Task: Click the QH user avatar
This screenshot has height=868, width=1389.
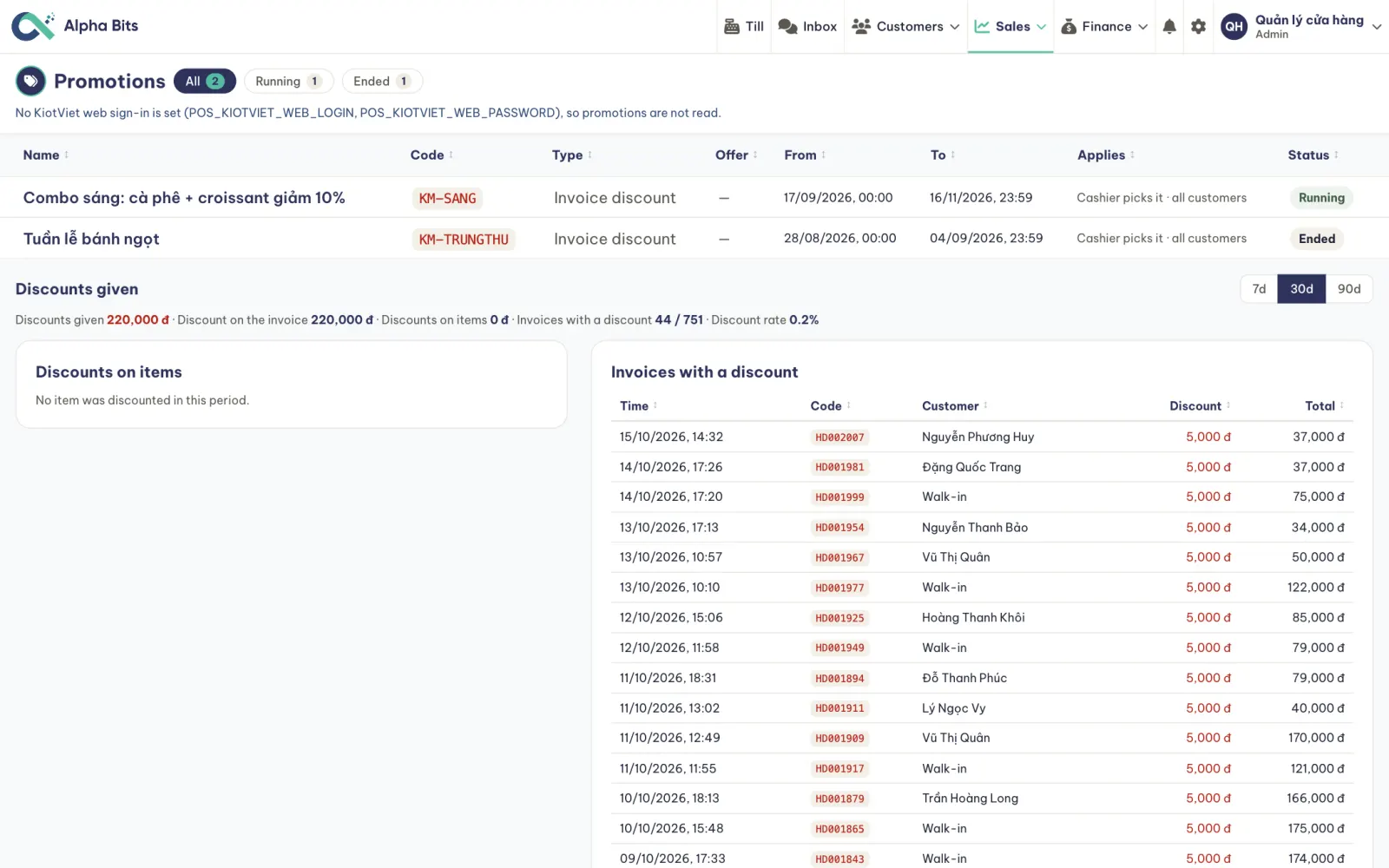Action: point(1234,26)
